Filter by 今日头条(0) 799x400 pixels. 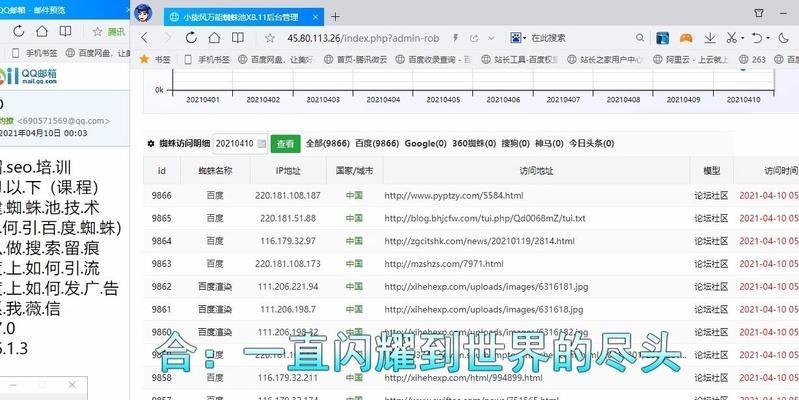point(592,144)
